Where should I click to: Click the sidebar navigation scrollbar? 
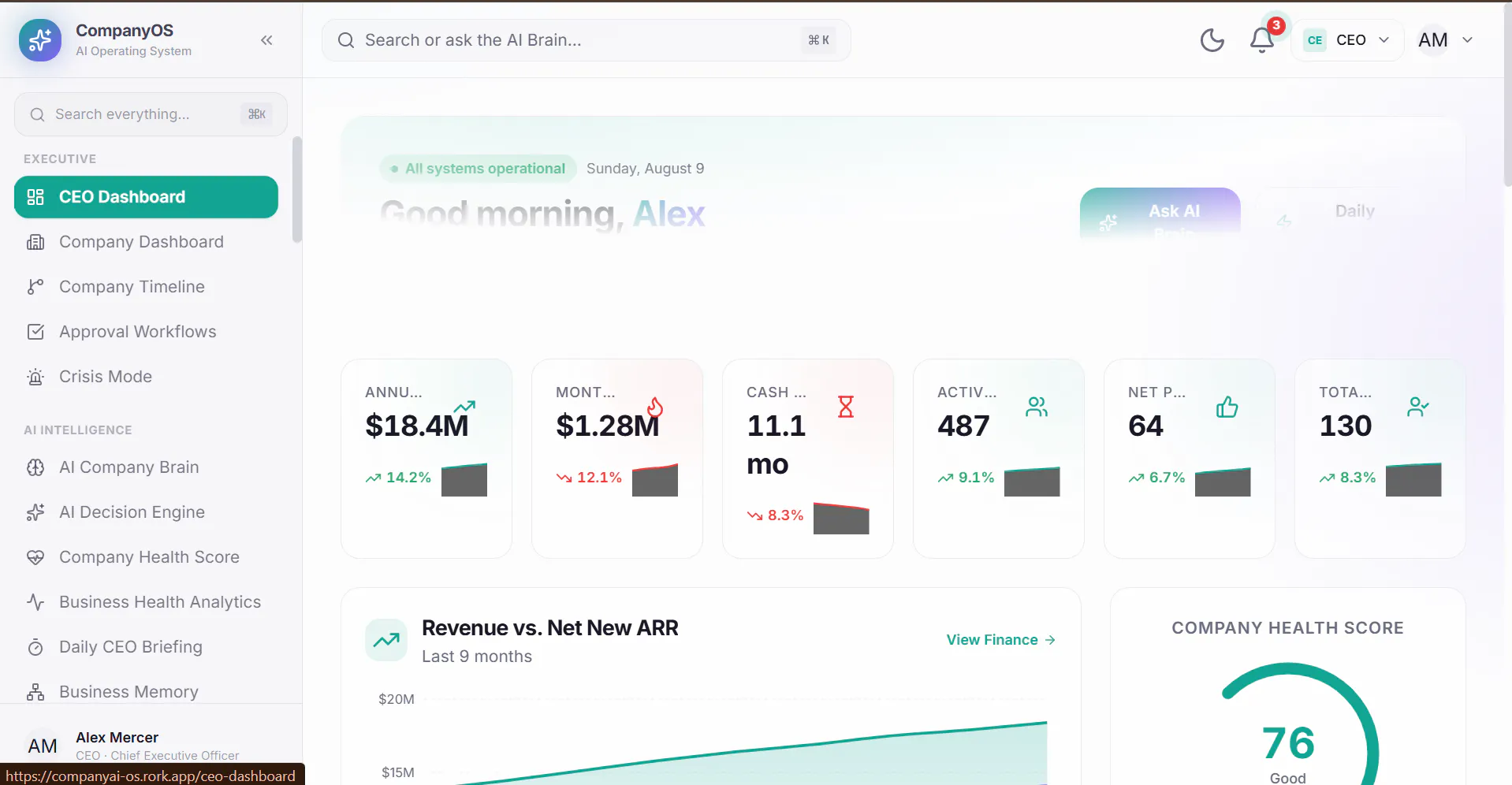[296, 190]
